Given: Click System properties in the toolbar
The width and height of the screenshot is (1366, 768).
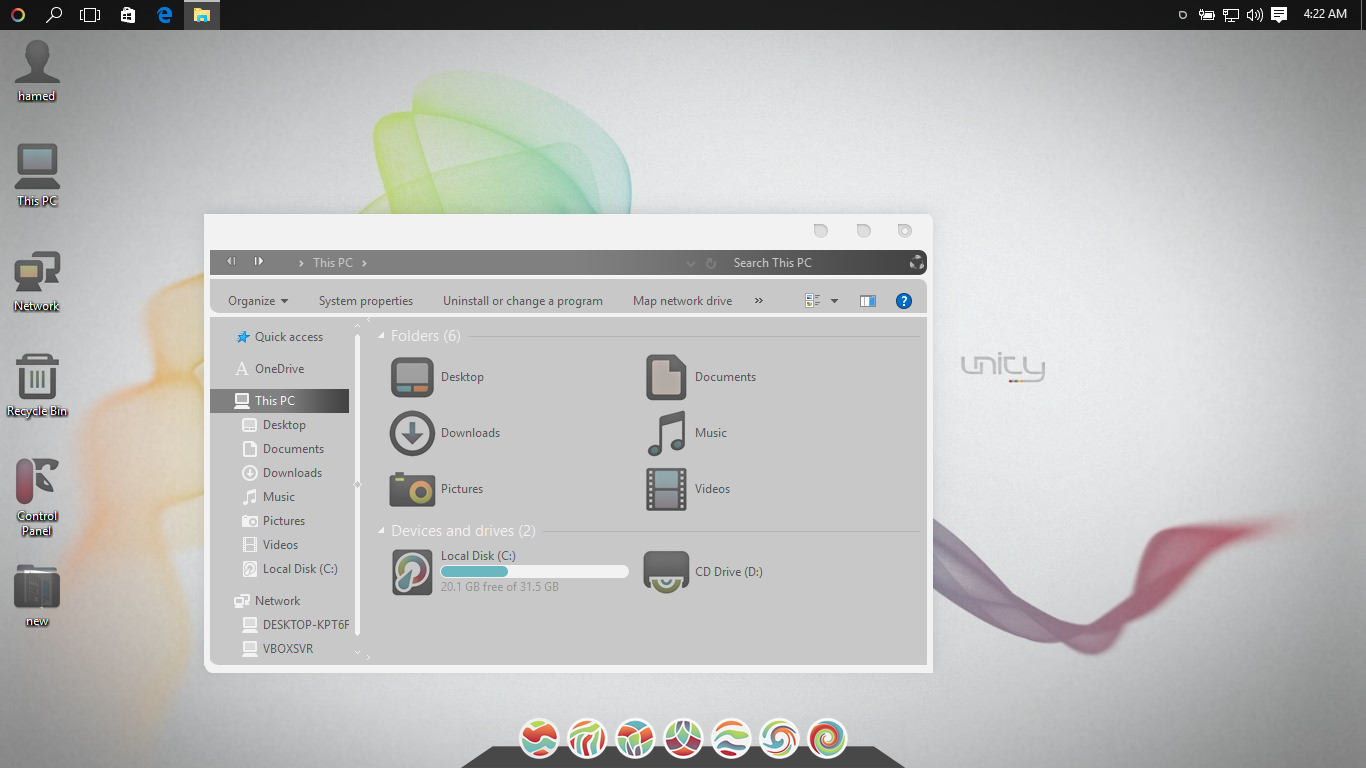Looking at the screenshot, I should (365, 301).
